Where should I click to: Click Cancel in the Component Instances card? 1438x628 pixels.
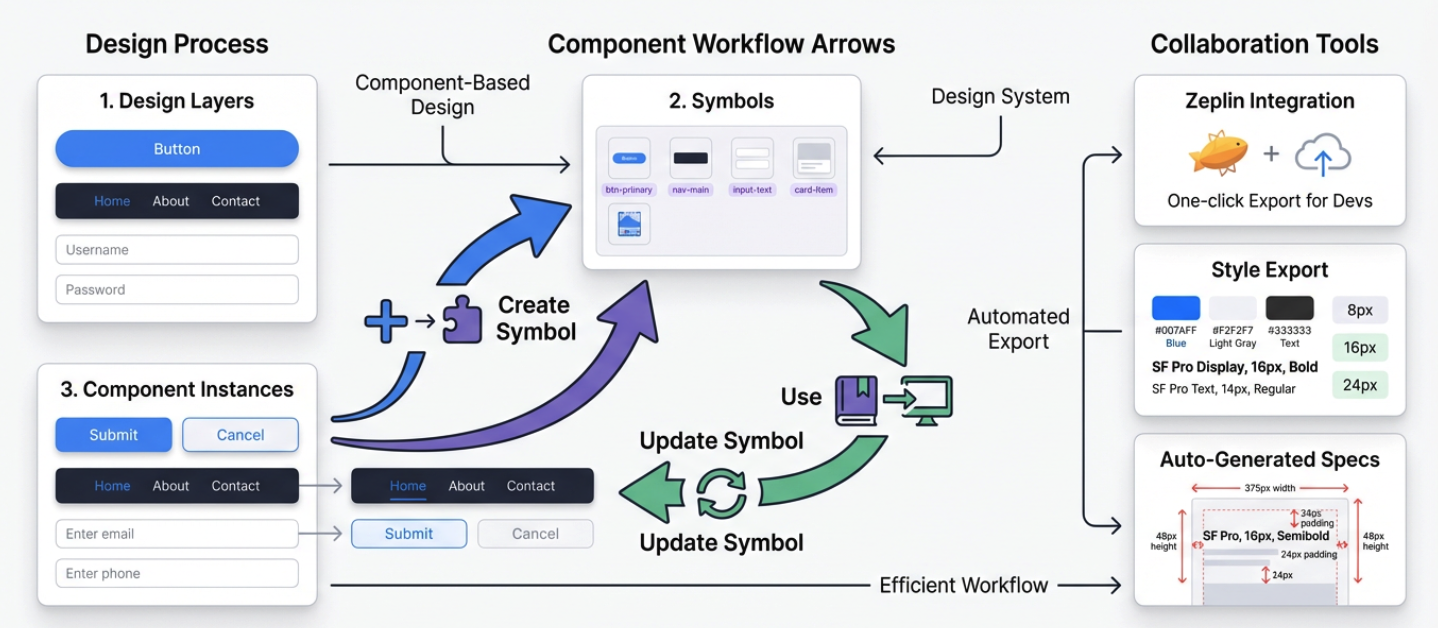point(240,435)
